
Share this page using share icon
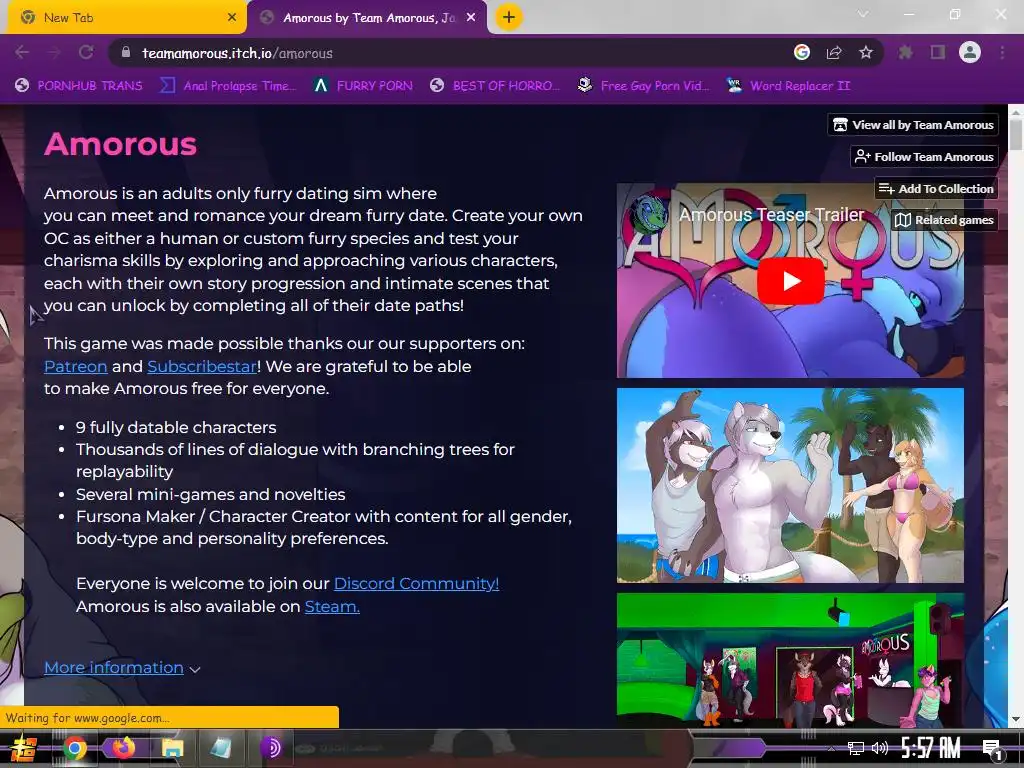834,52
